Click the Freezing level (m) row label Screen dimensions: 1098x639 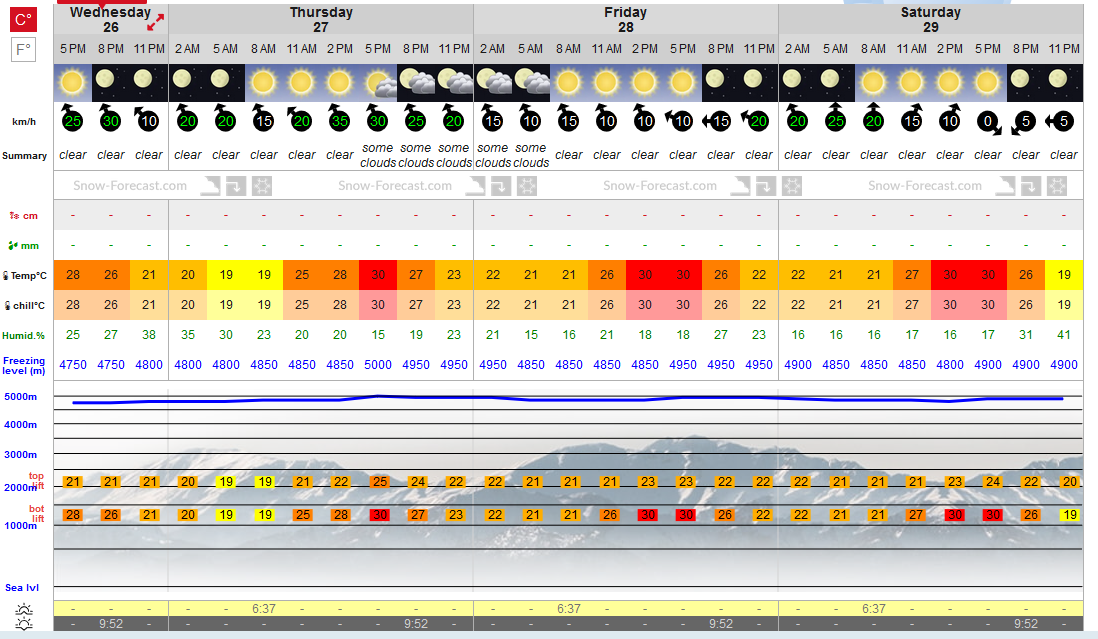pos(24,365)
